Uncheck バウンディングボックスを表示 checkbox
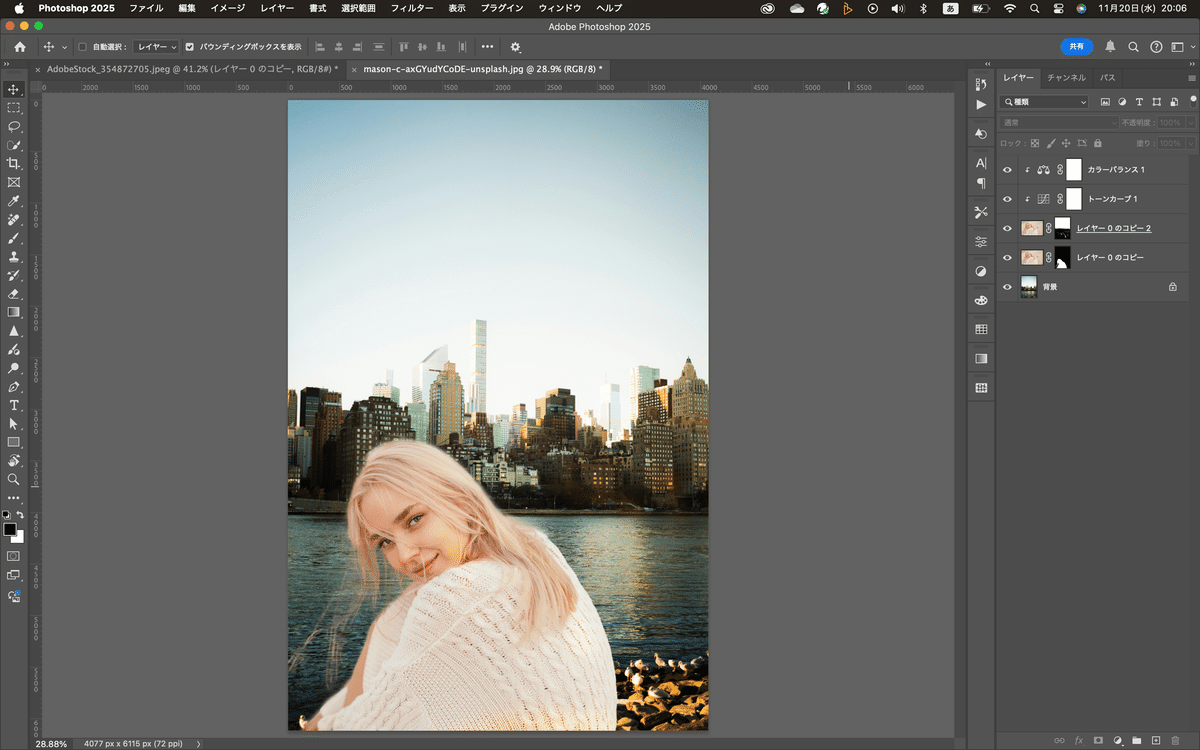This screenshot has height=750, width=1200. pyautogui.click(x=190, y=47)
